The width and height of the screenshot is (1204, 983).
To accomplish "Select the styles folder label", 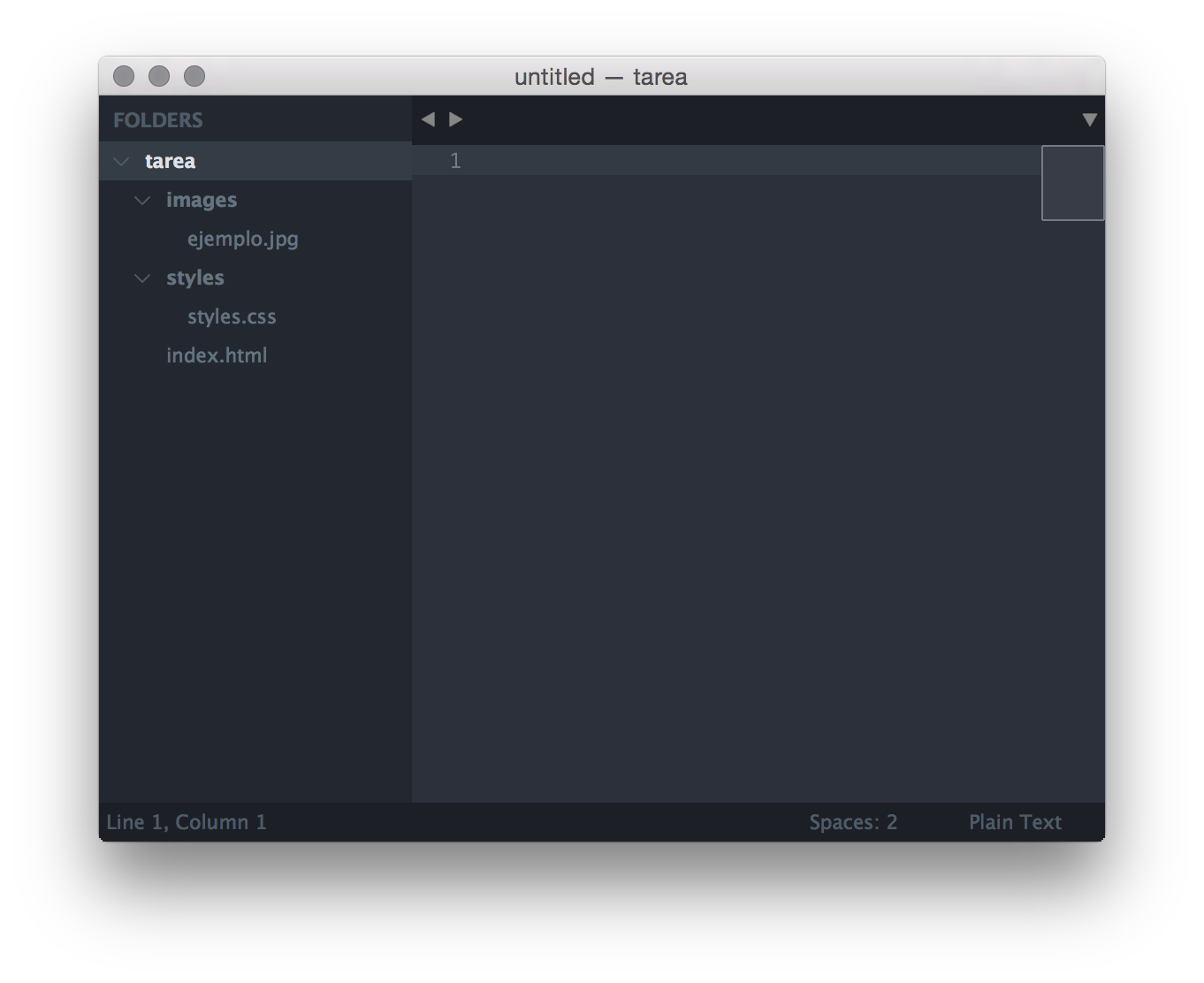I will pyautogui.click(x=195, y=278).
